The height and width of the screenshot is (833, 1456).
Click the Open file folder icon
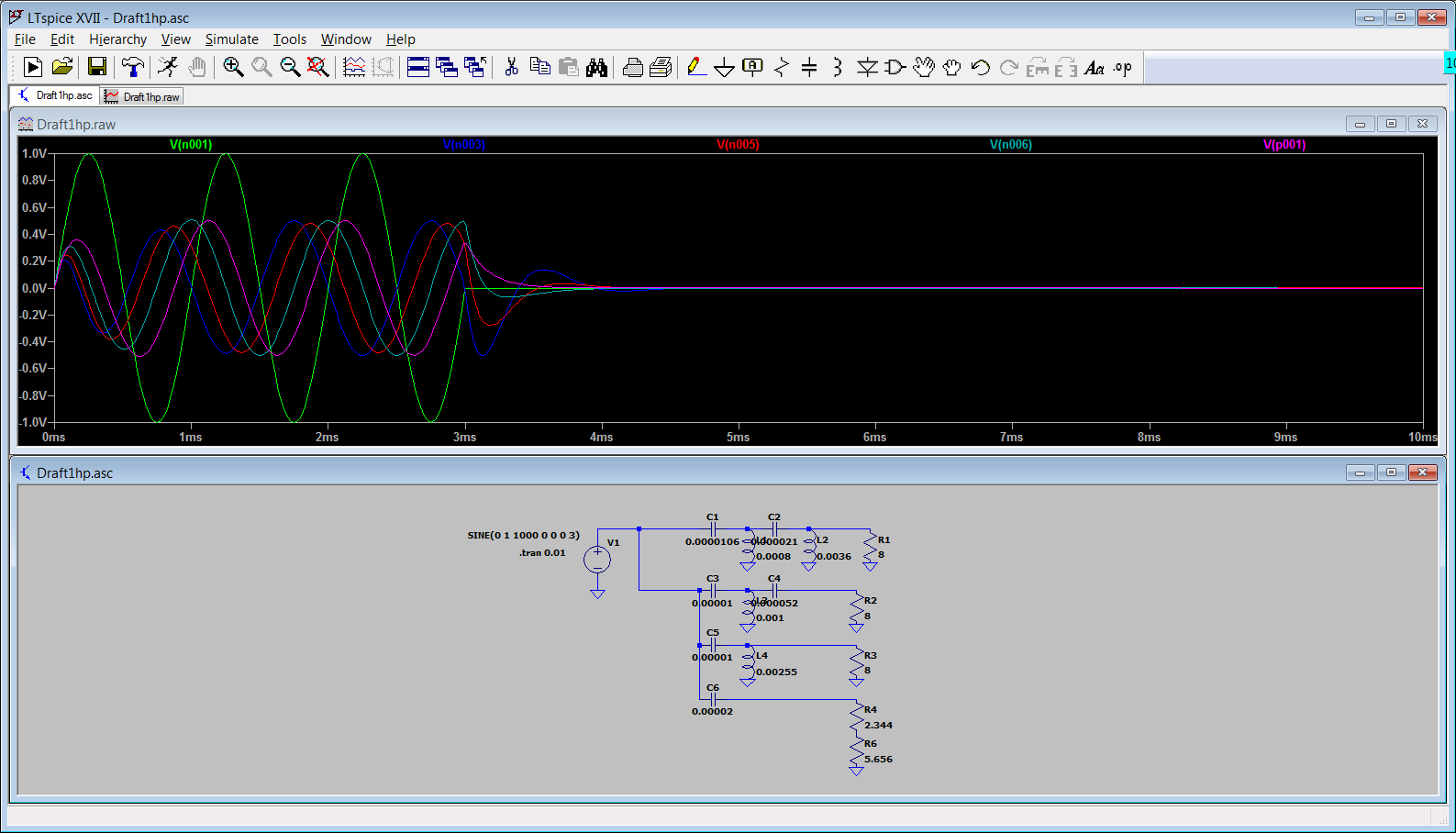point(61,67)
